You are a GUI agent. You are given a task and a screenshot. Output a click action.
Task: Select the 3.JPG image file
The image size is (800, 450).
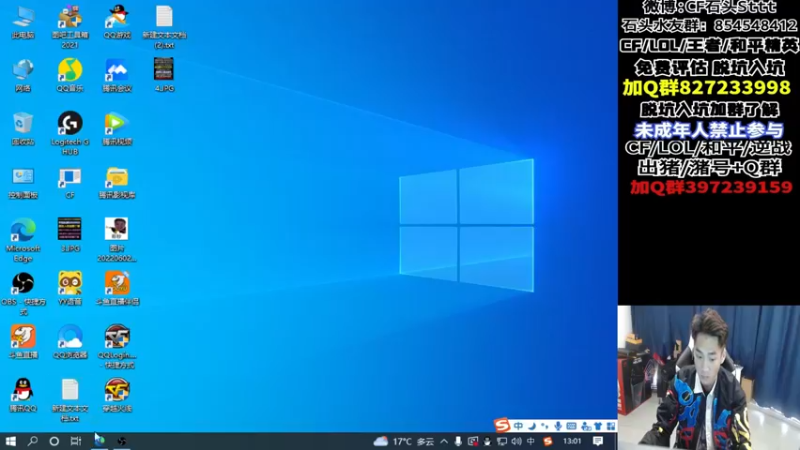click(70, 235)
